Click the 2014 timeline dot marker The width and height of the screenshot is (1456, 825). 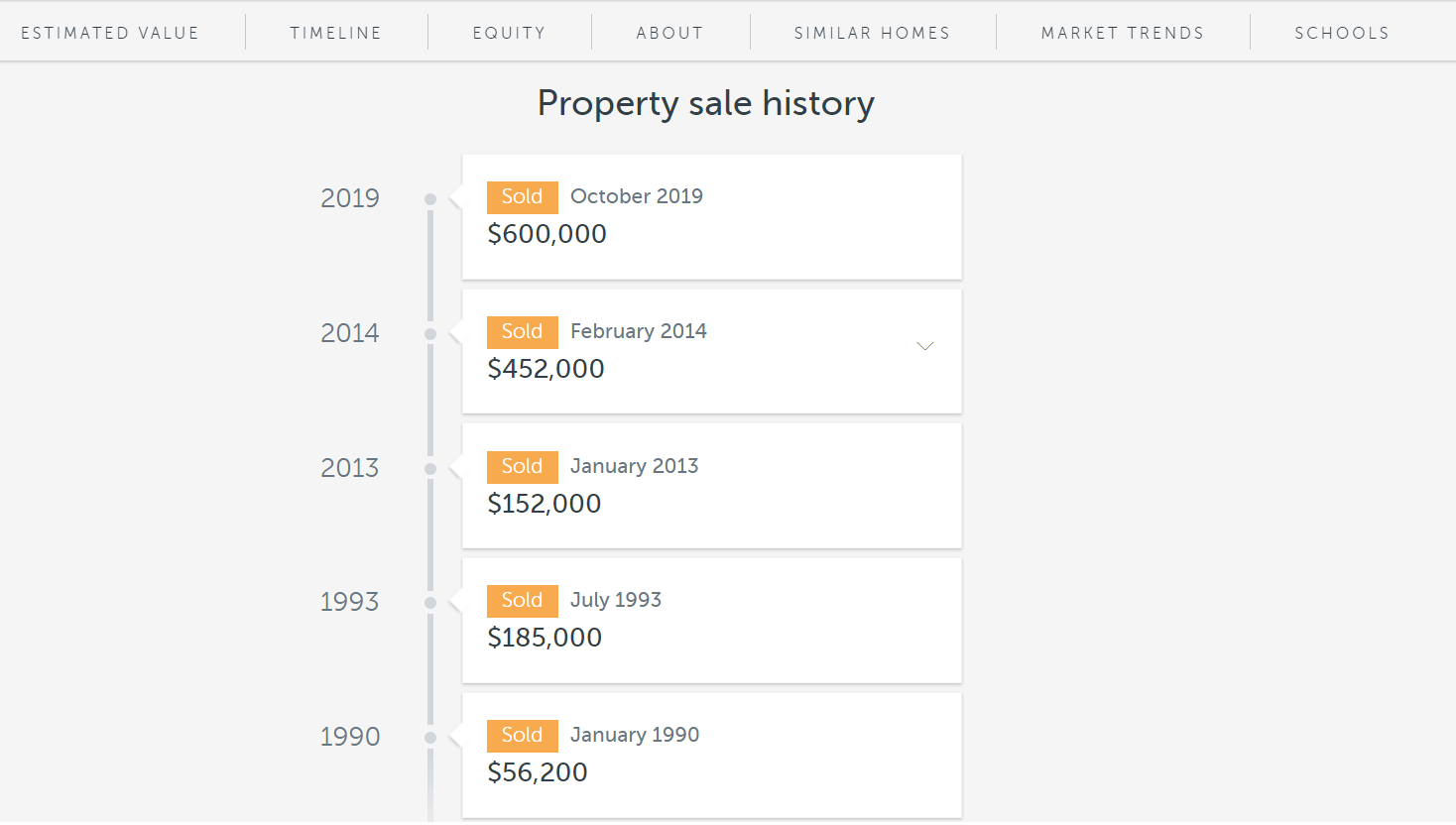coord(430,334)
